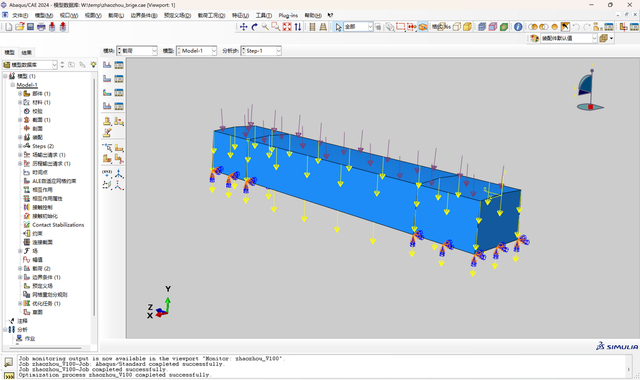Open the Model-1 model dropdown
The image size is (640, 380).
click(196, 51)
